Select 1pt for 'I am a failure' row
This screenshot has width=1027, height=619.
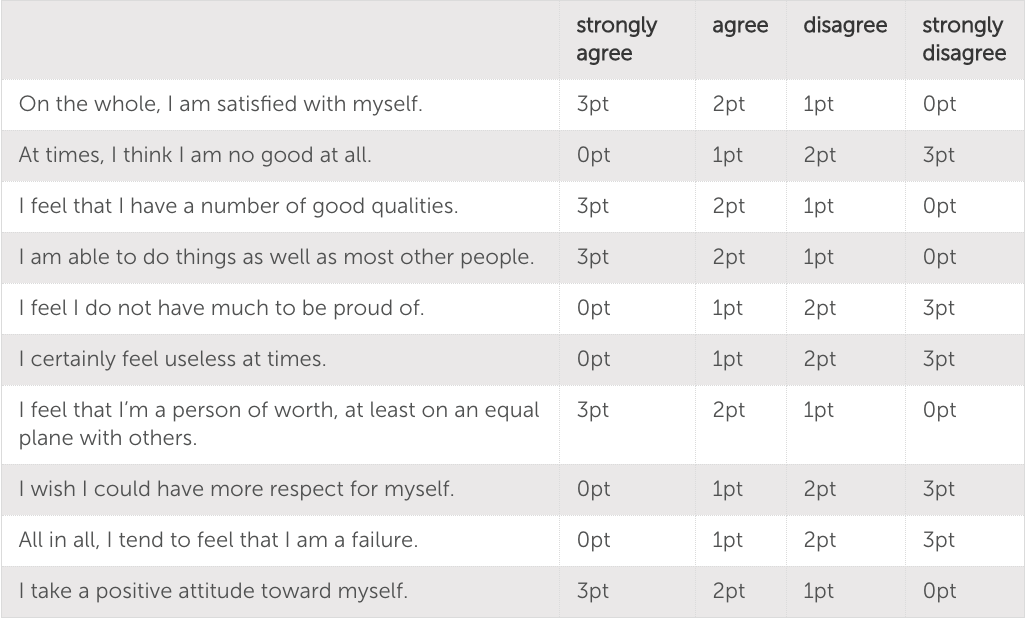tap(727, 541)
